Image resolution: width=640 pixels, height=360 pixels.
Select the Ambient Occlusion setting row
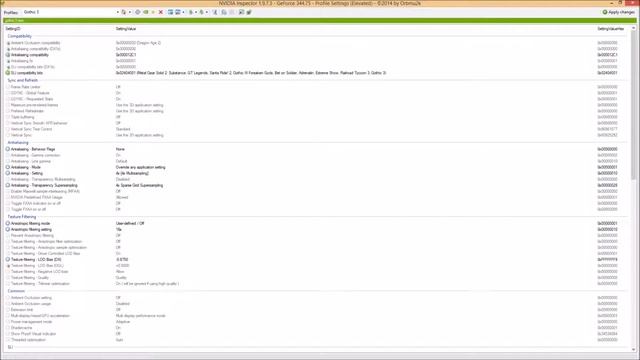click(316, 298)
